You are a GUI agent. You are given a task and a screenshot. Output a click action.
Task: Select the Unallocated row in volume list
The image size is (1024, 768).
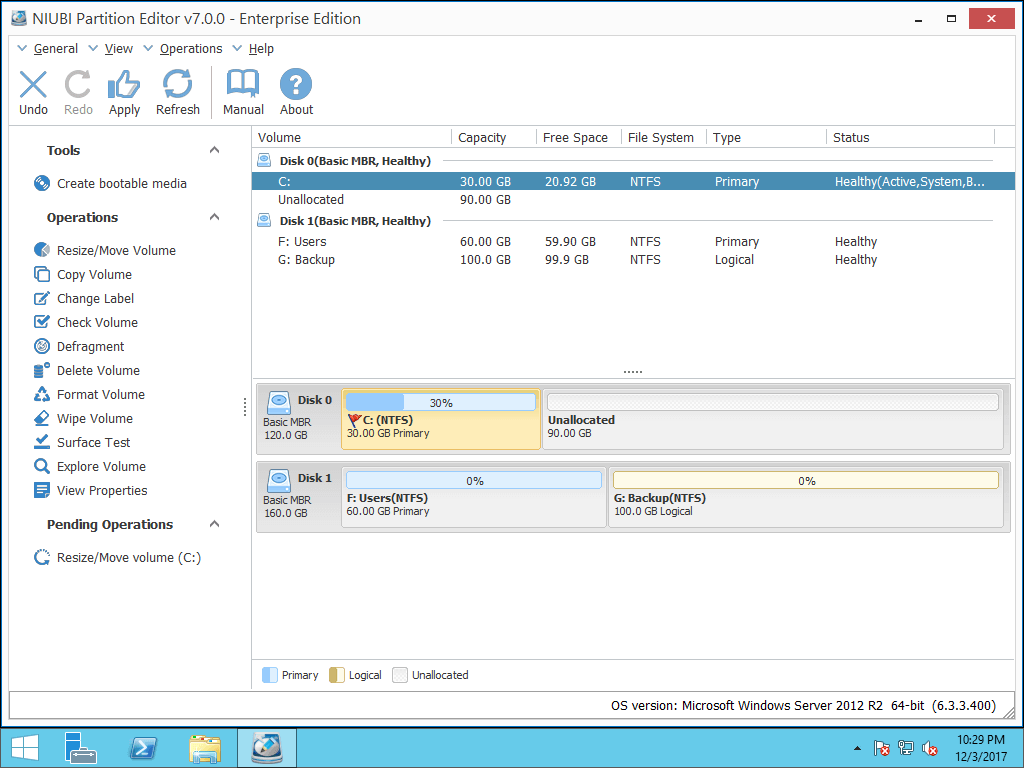click(633, 199)
